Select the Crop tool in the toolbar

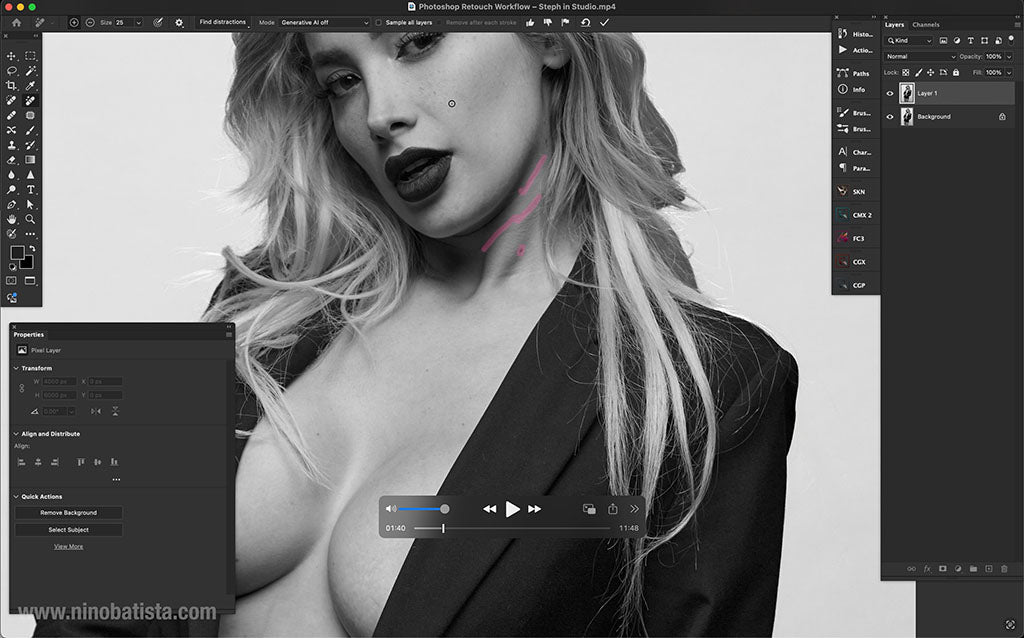click(x=12, y=84)
